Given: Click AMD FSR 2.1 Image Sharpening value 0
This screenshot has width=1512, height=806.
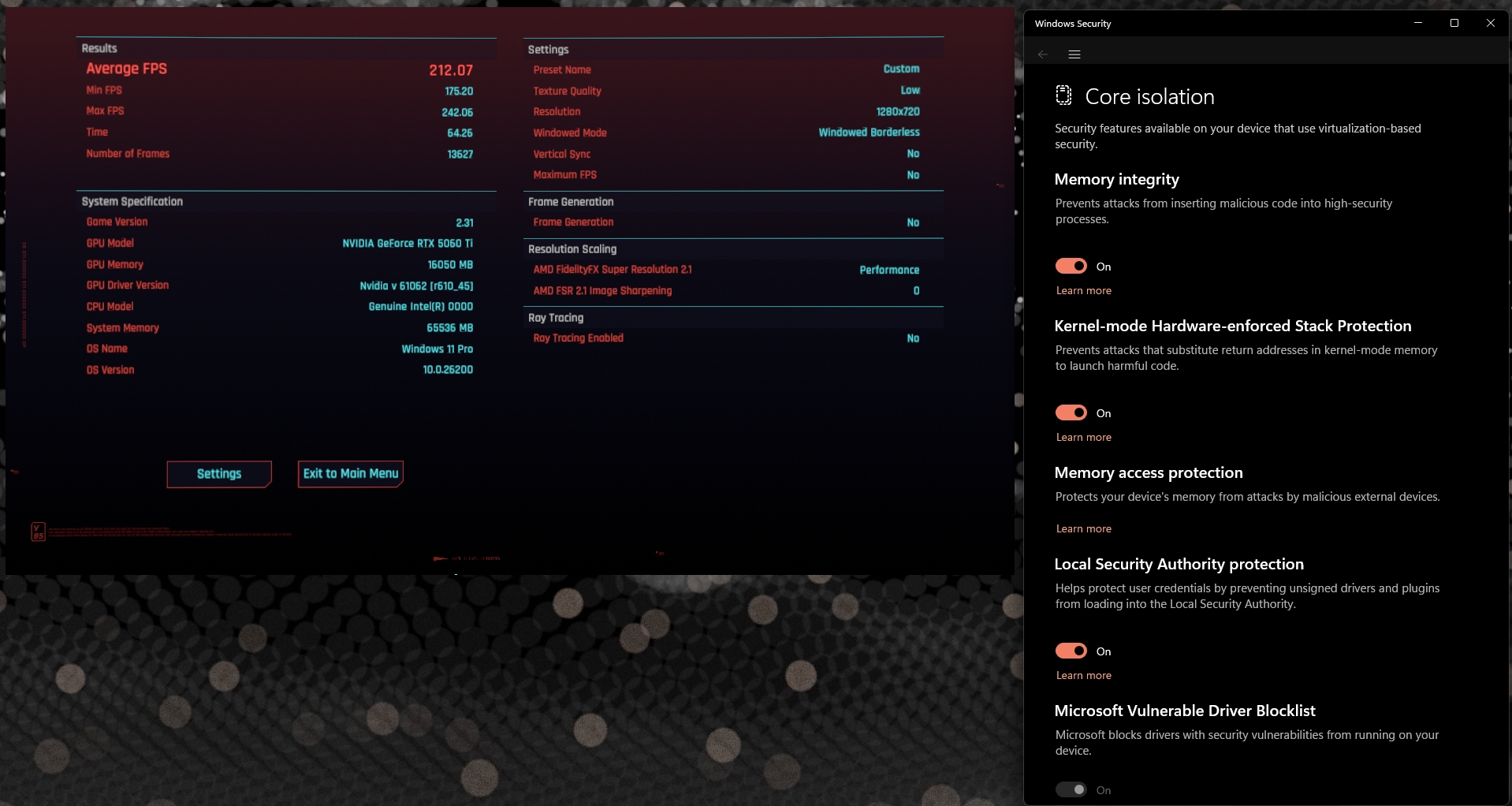Looking at the screenshot, I should coord(916,291).
